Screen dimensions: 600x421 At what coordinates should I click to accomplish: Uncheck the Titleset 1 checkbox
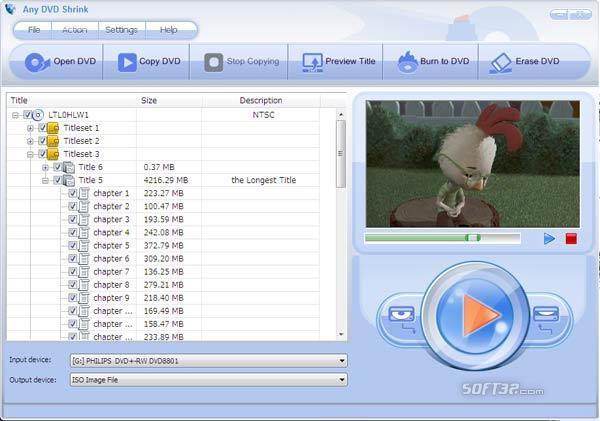pyautogui.click(x=42, y=127)
